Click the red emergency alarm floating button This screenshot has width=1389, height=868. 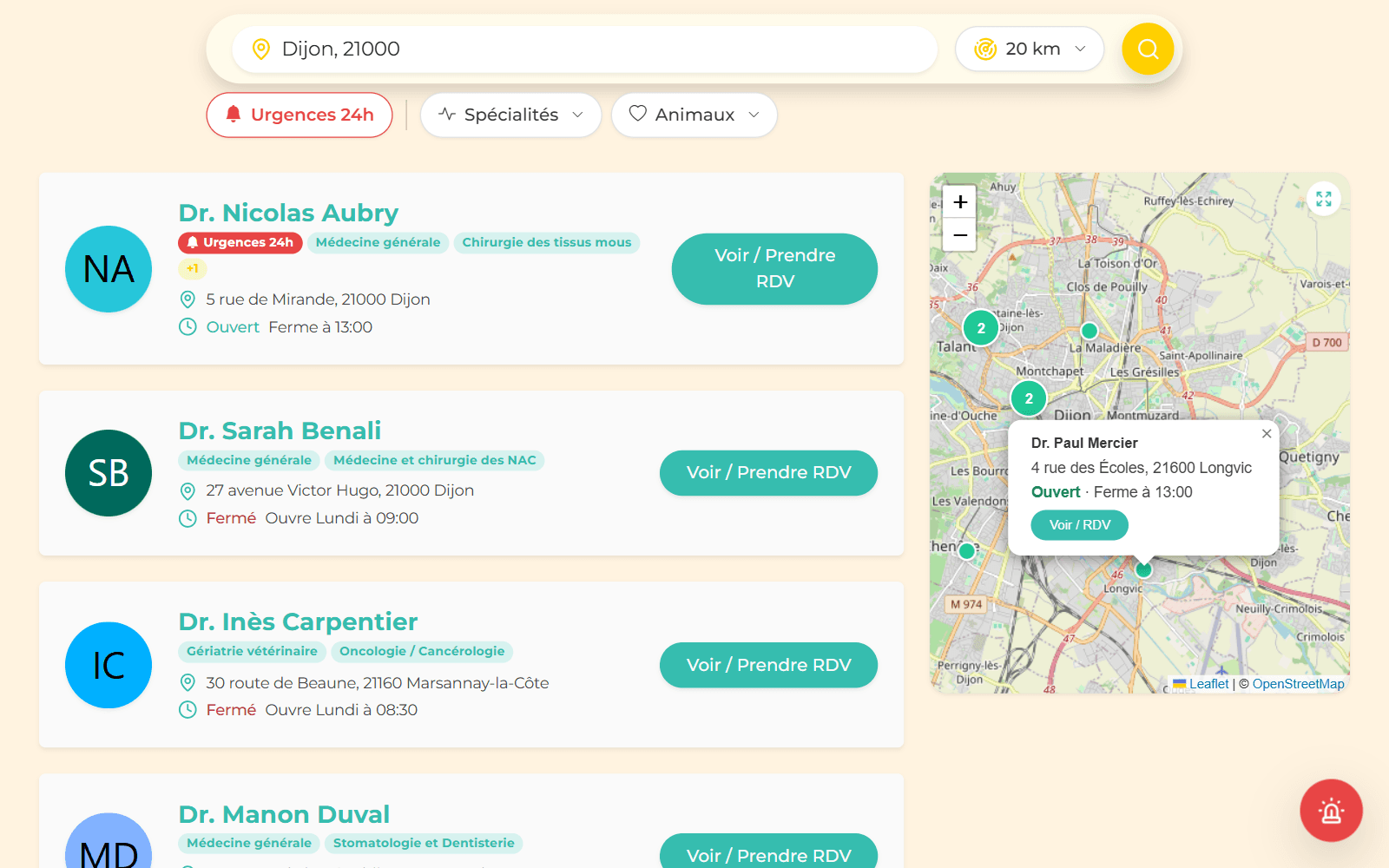pyautogui.click(x=1331, y=811)
